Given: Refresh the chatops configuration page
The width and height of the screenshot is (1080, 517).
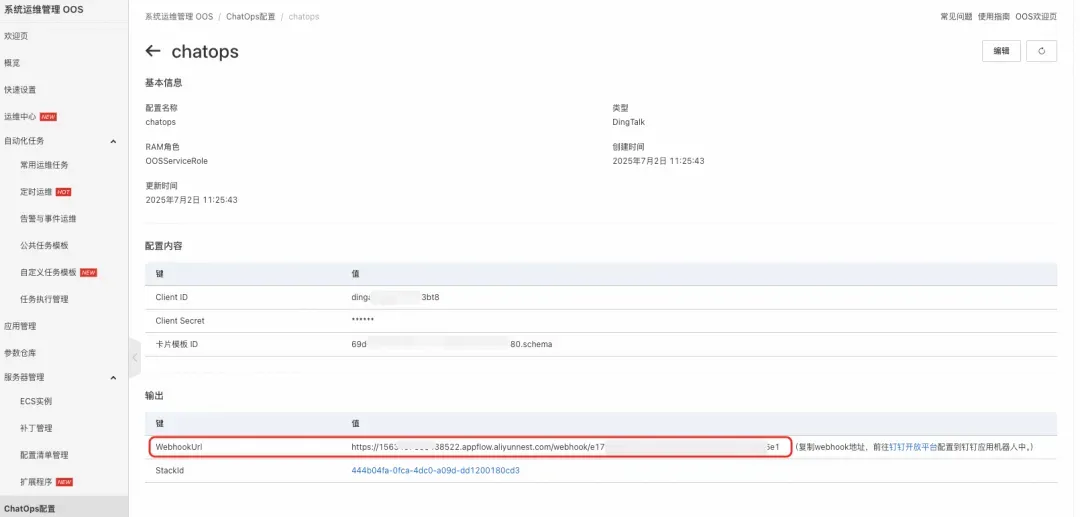Looking at the screenshot, I should pos(1041,51).
